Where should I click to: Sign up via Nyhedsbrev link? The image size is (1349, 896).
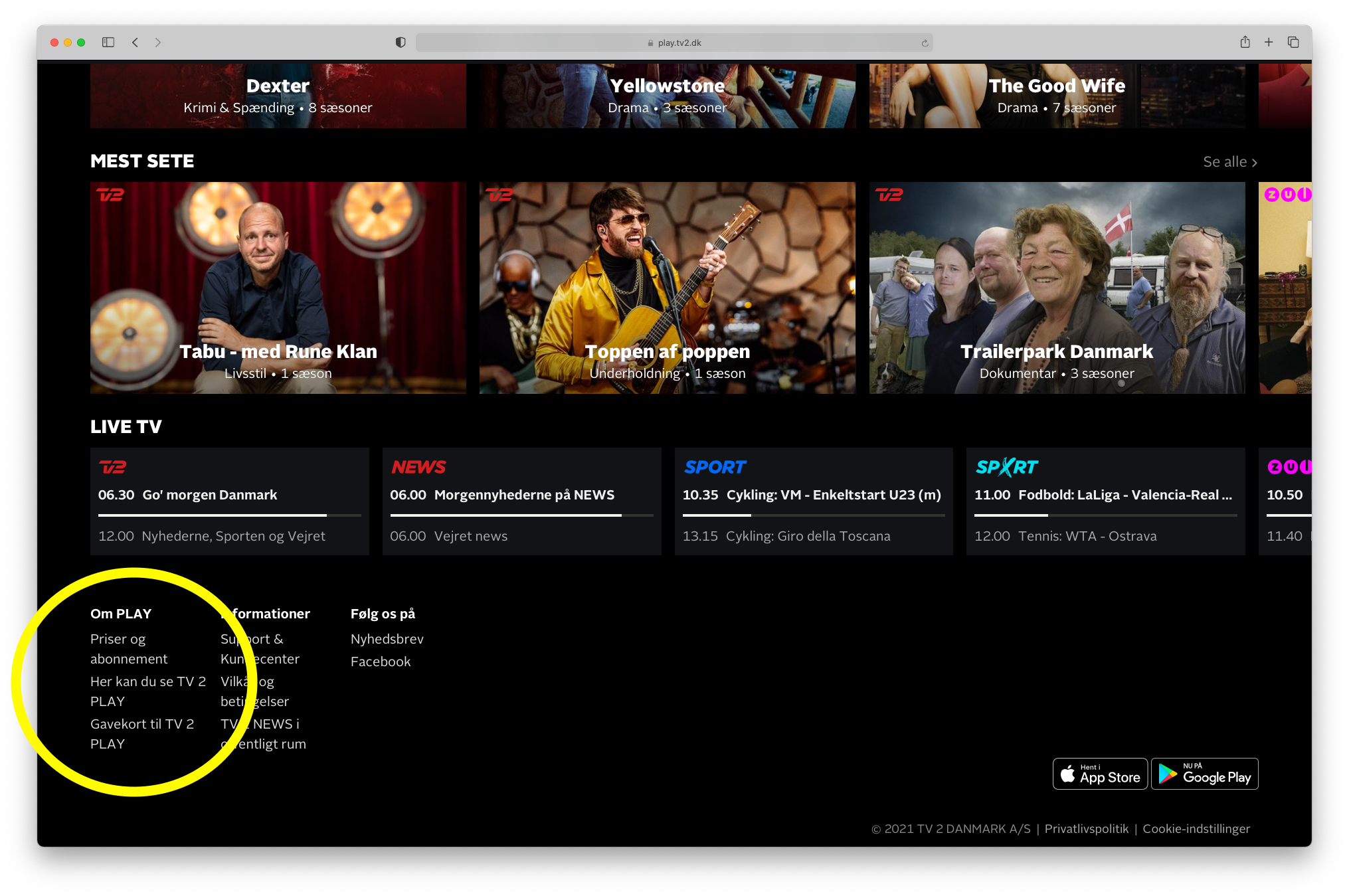(387, 639)
